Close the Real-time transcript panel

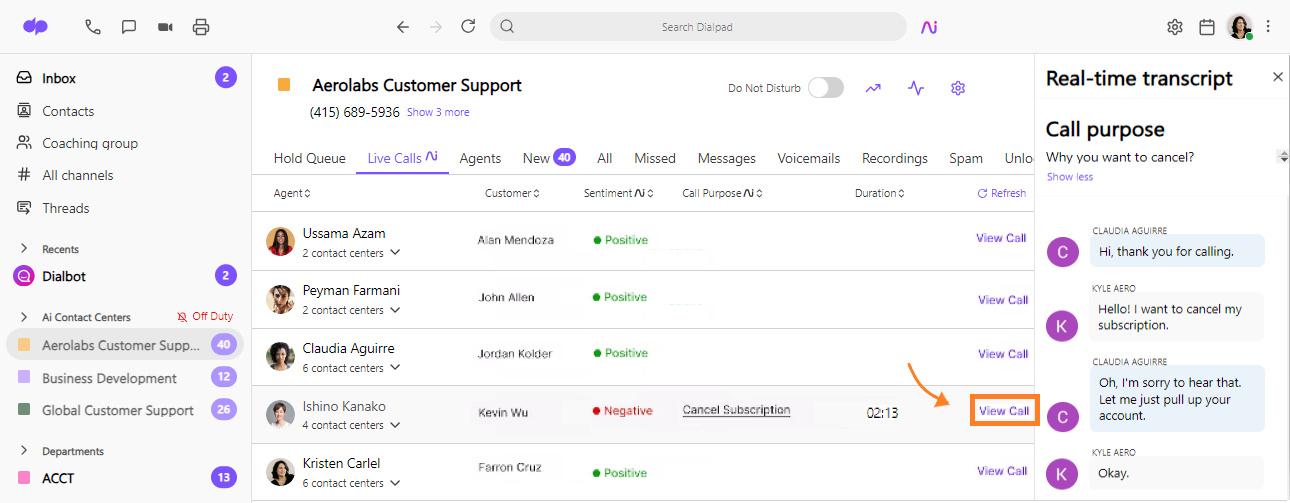coord(1277,77)
